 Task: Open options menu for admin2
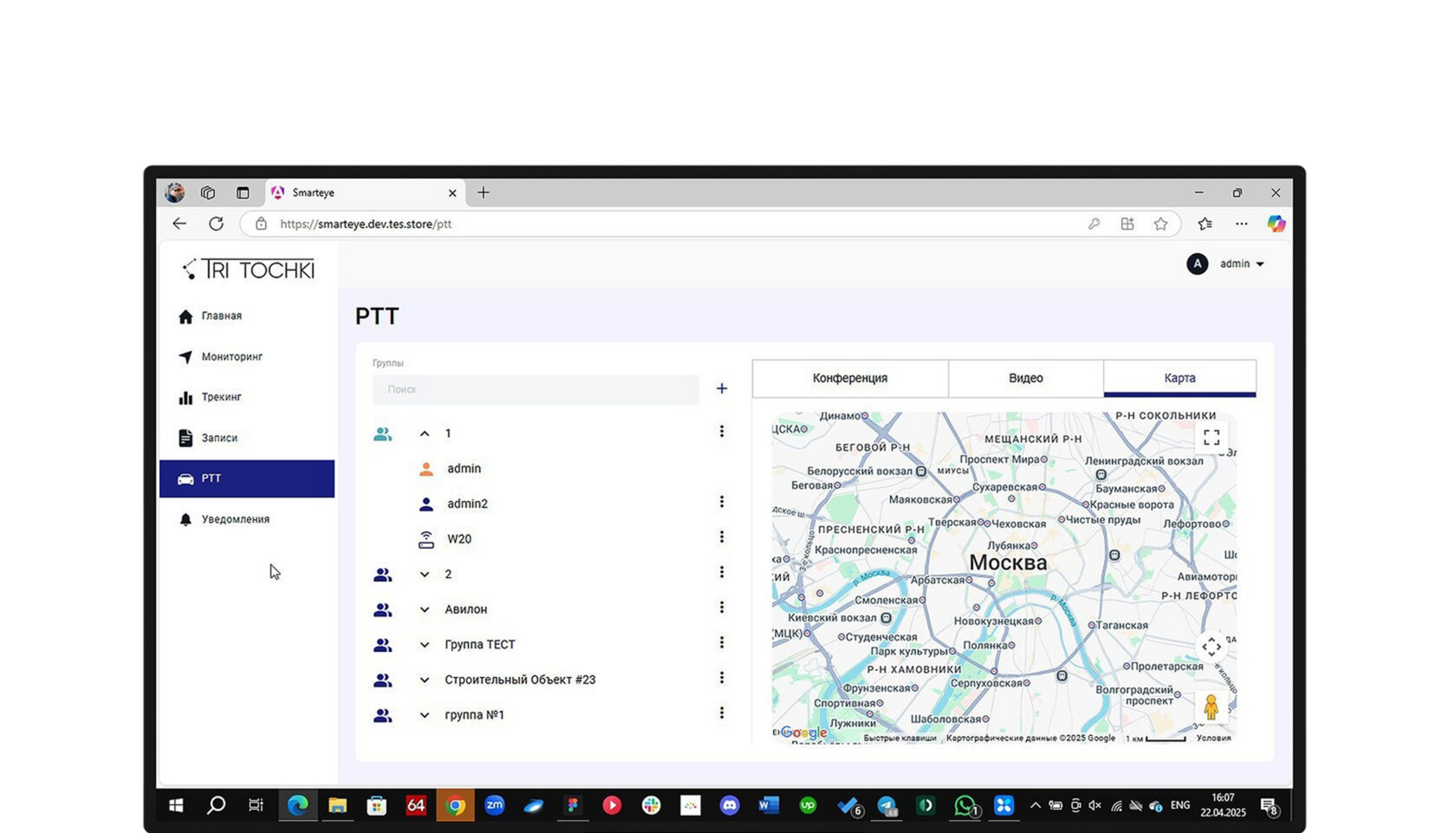click(x=721, y=502)
